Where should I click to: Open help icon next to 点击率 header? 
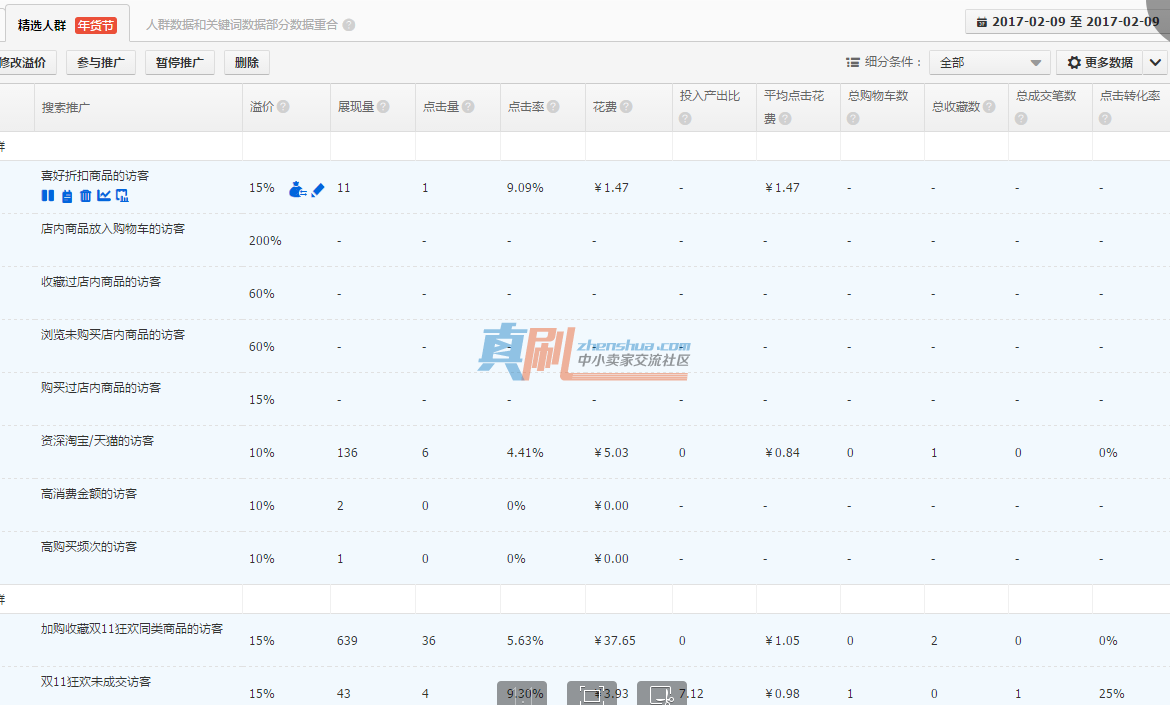click(553, 107)
